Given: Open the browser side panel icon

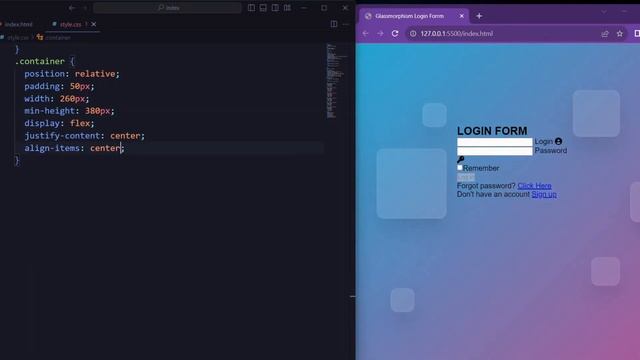Looking at the screenshot, I should click(636, 33).
